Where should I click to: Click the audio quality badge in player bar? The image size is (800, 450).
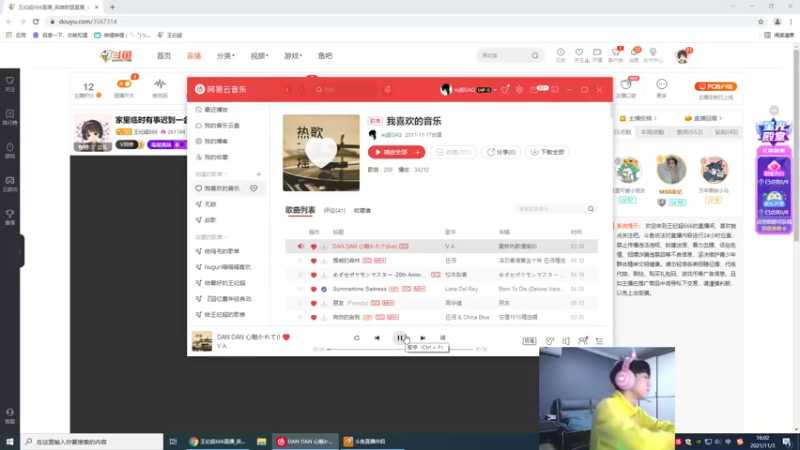tap(529, 341)
